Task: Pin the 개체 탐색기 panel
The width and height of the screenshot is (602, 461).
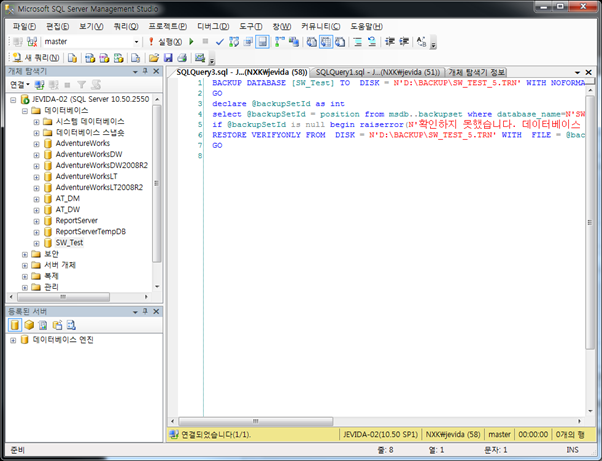Action: click(x=145, y=71)
